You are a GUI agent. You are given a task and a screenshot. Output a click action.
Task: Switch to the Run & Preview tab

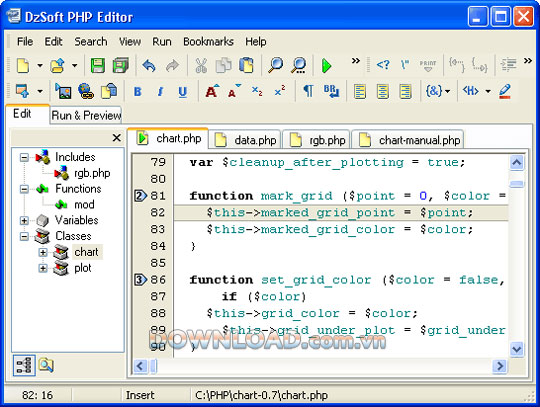coord(86,115)
